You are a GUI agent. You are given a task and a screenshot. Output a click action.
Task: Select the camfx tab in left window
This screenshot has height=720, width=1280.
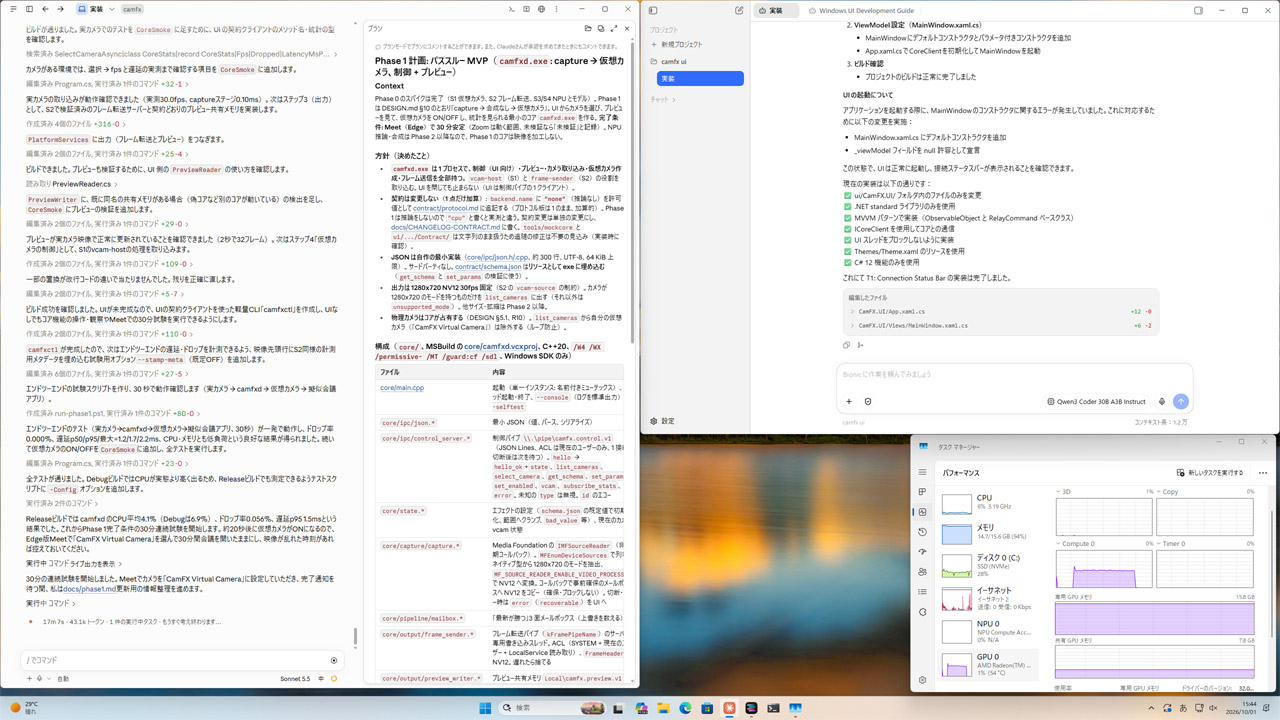pos(132,9)
